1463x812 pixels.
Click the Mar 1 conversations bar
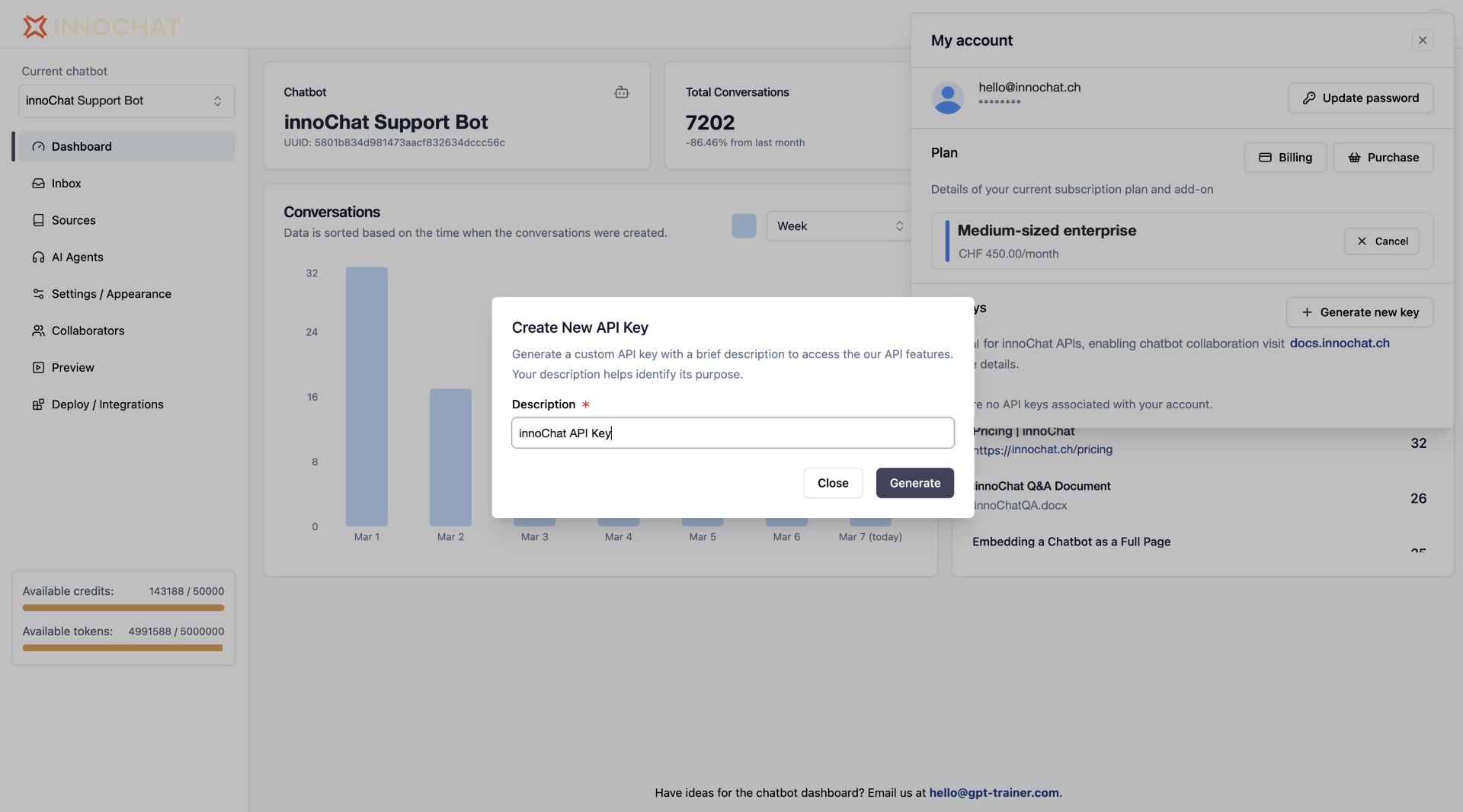[367, 396]
